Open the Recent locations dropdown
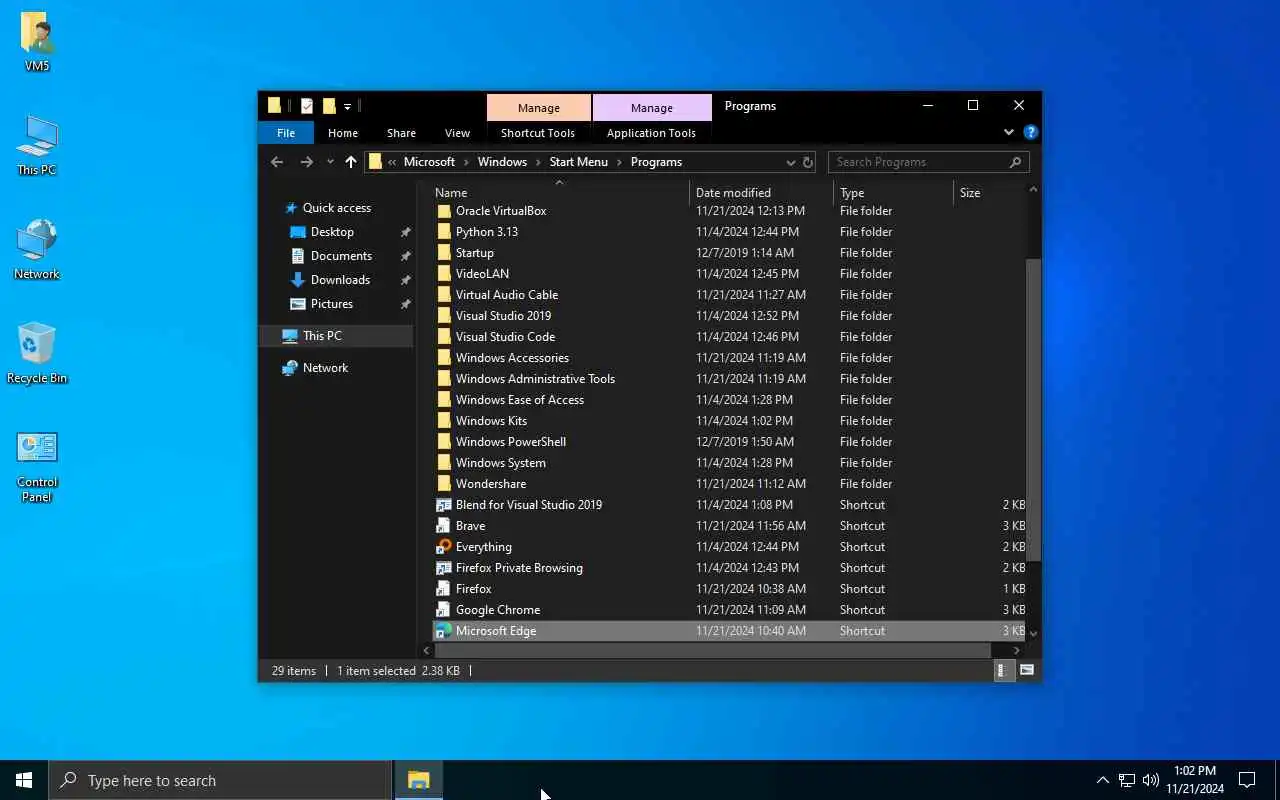Image resolution: width=1280 pixels, height=800 pixels. 330,162
